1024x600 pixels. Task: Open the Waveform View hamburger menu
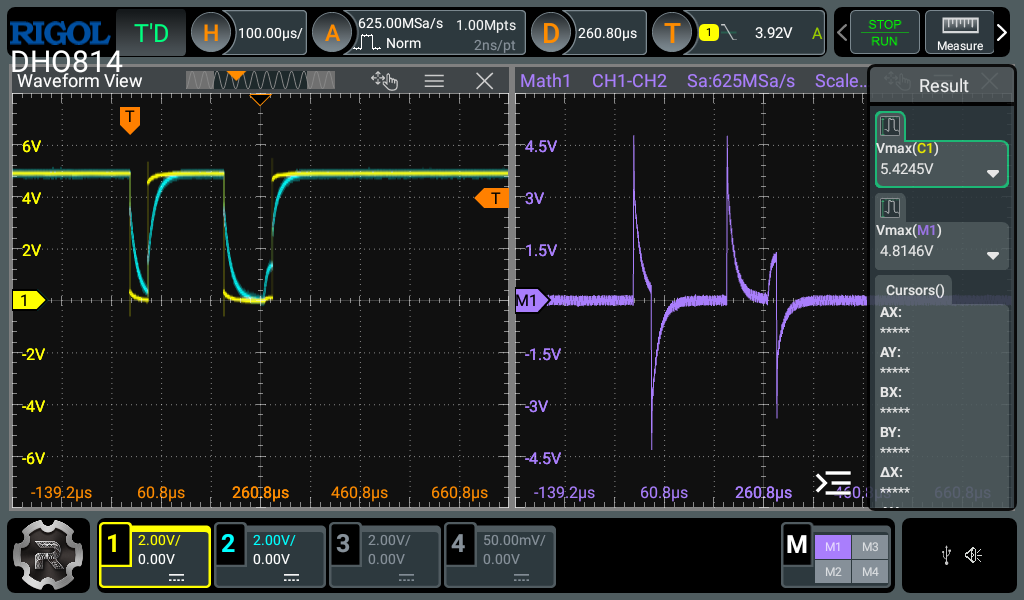coord(434,81)
